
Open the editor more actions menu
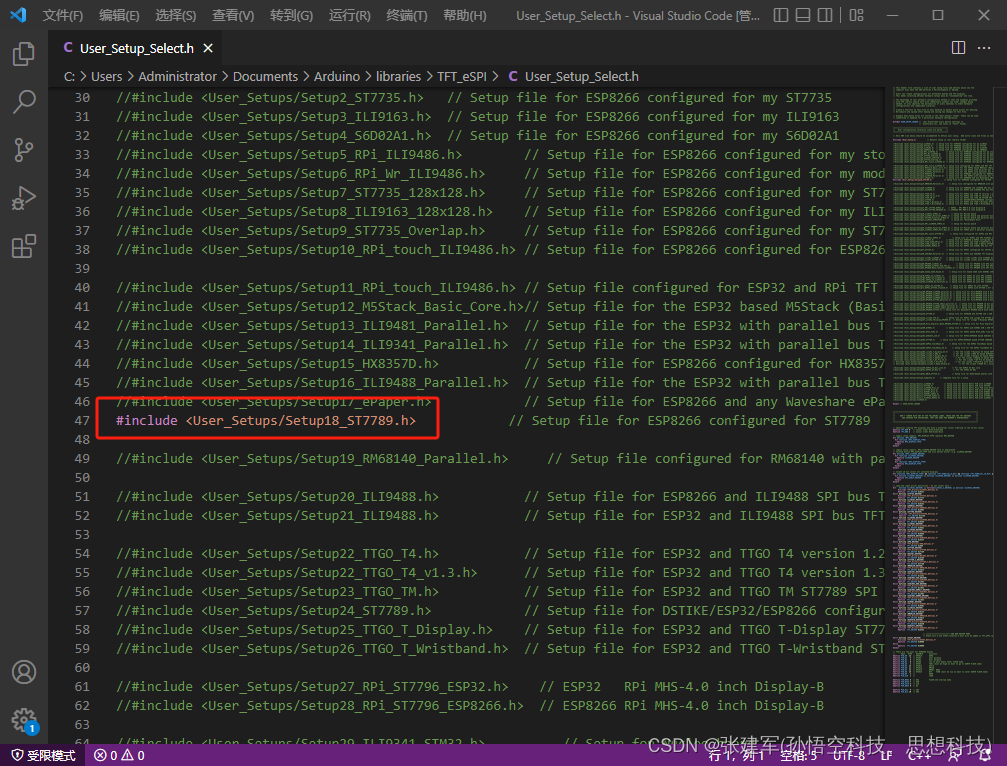(x=984, y=47)
